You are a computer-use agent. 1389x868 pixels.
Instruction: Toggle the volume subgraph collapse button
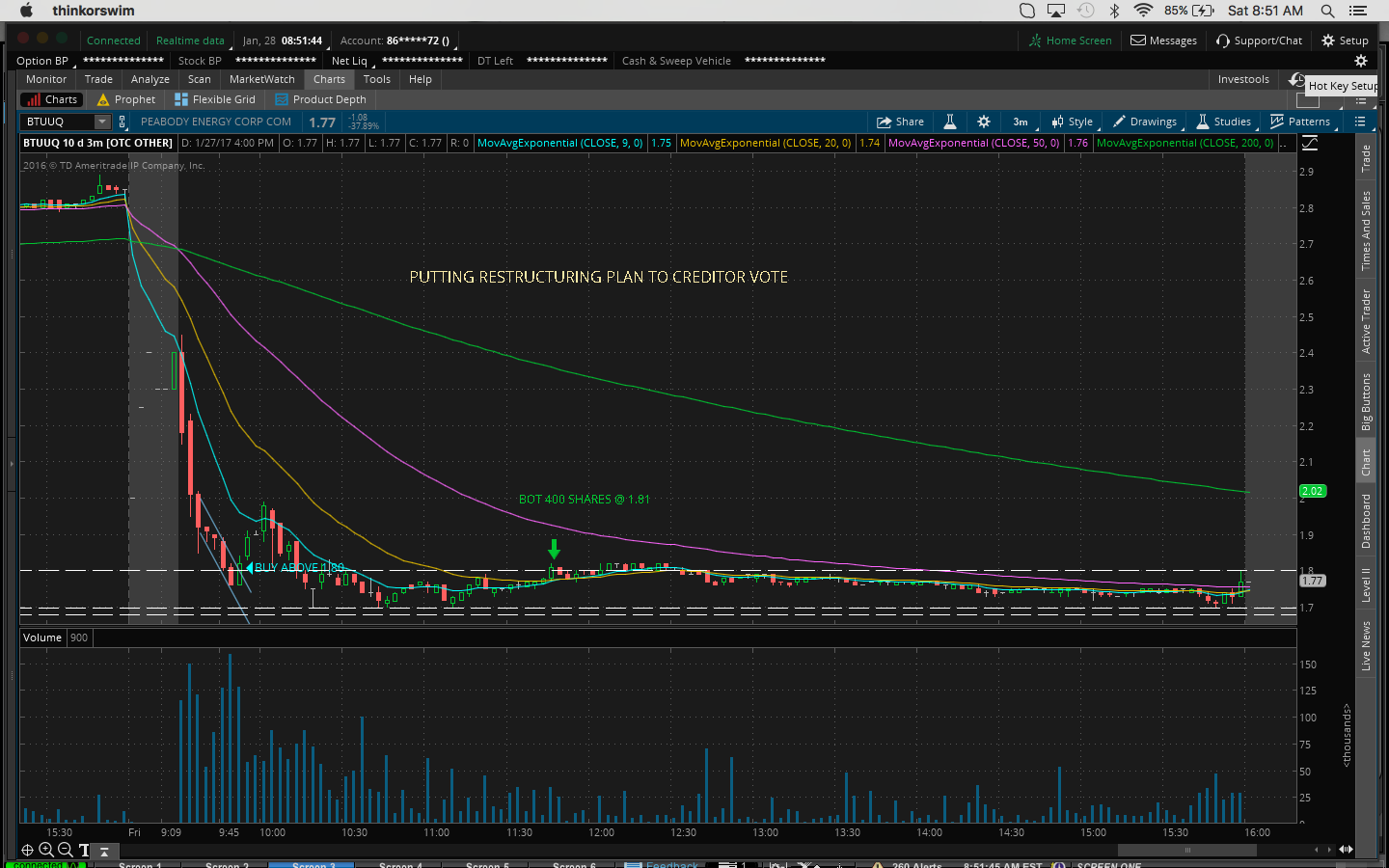pyautogui.click(x=104, y=851)
